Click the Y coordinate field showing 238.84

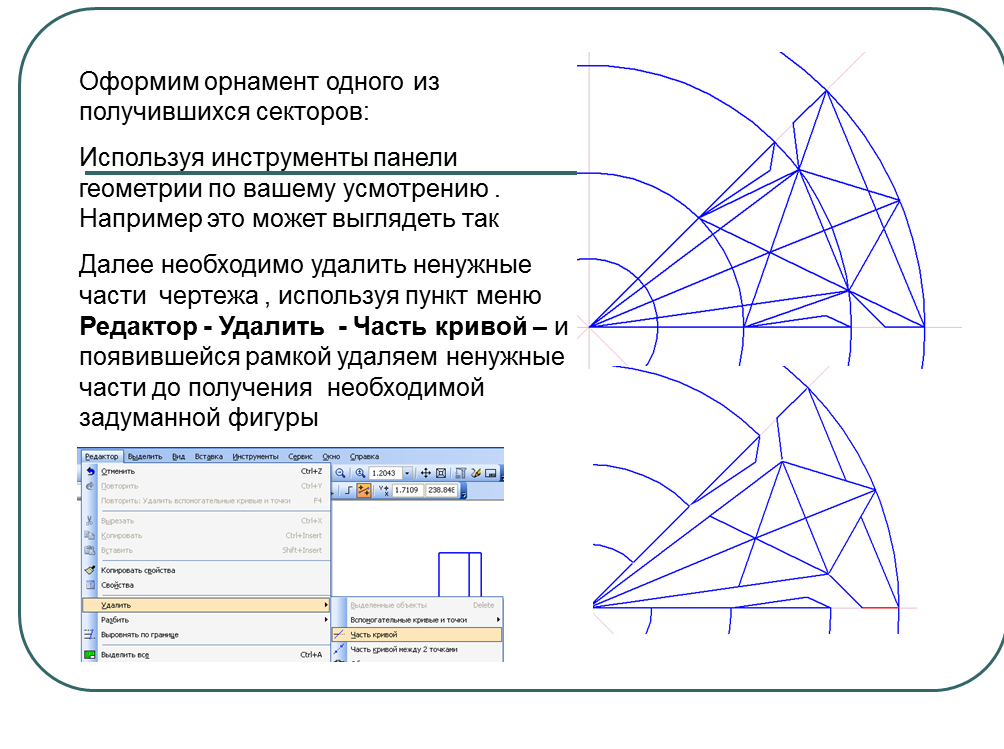[x=441, y=490]
